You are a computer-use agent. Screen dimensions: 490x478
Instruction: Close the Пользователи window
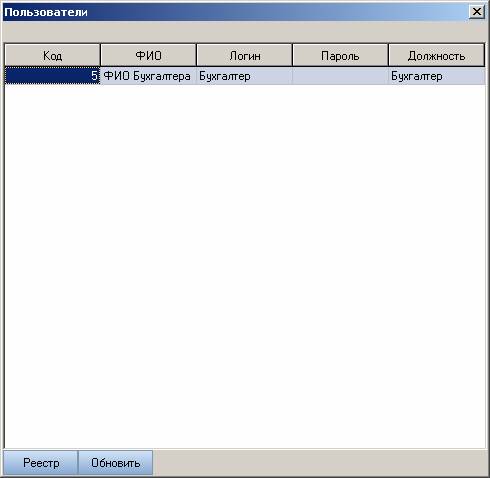[x=477, y=12]
